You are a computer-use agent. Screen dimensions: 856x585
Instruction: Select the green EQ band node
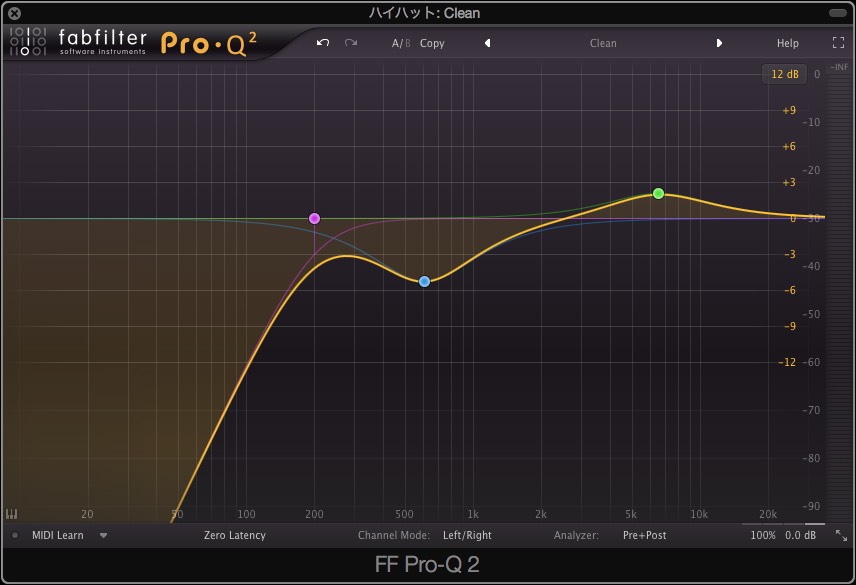click(658, 193)
